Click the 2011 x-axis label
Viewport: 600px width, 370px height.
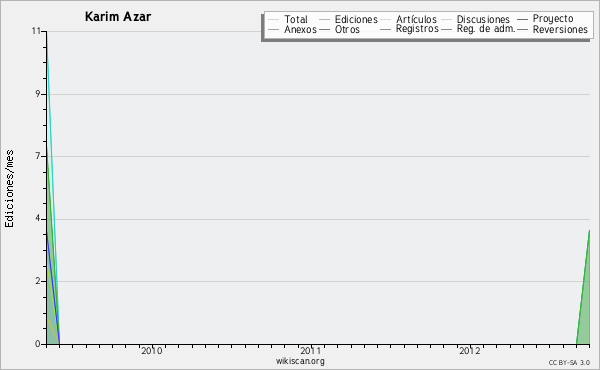[310, 351]
